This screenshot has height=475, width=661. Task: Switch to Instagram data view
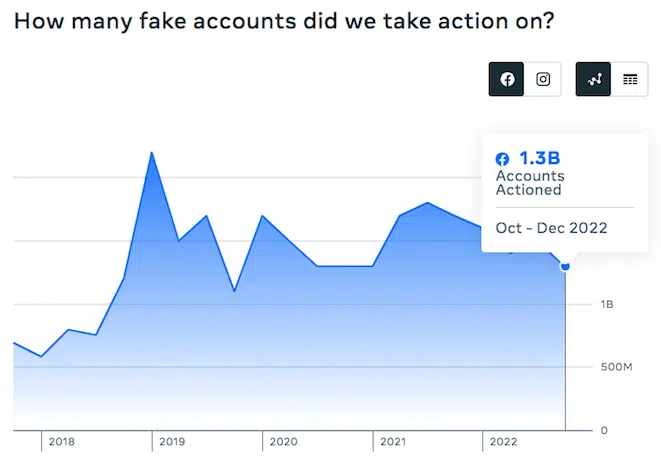pos(543,80)
